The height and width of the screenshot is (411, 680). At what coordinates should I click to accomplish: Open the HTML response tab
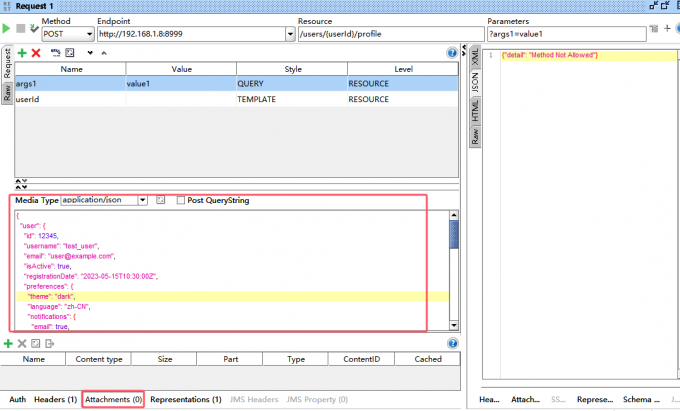pos(475,110)
